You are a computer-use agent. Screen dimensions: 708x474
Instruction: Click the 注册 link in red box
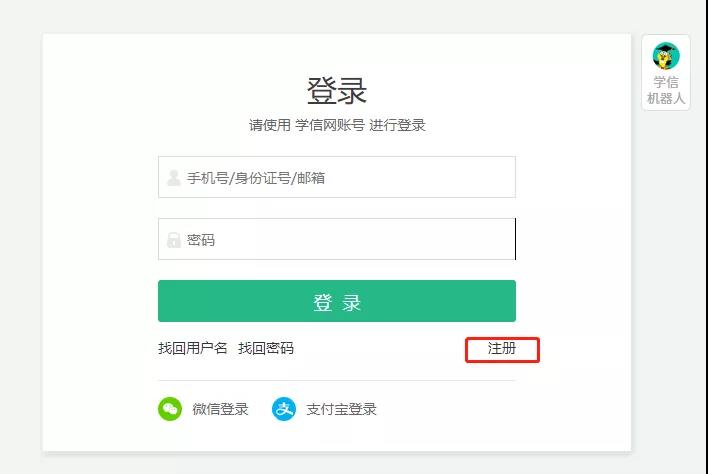[x=502, y=349]
